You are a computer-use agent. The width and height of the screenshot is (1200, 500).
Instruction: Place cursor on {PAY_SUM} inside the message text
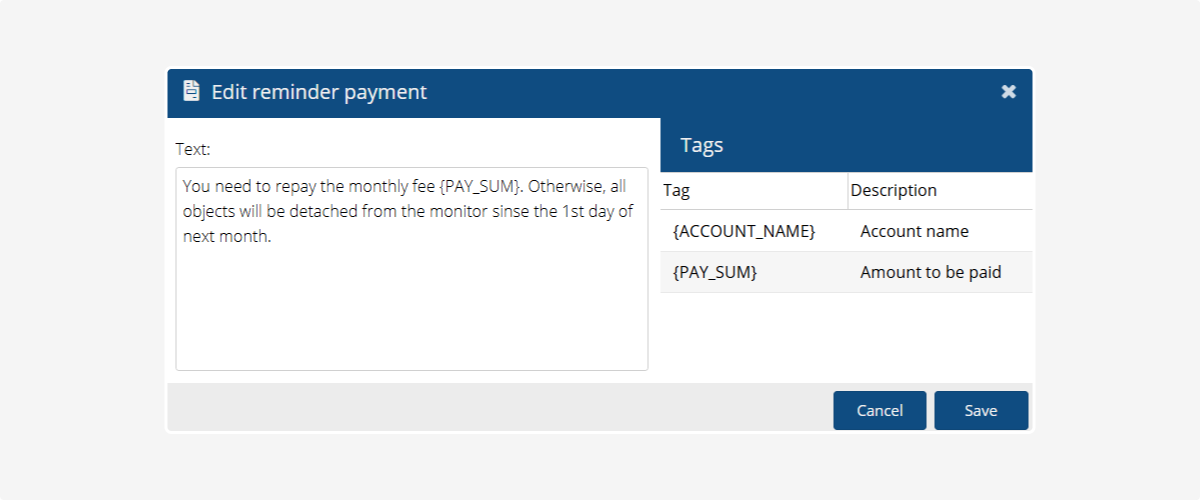click(480, 186)
